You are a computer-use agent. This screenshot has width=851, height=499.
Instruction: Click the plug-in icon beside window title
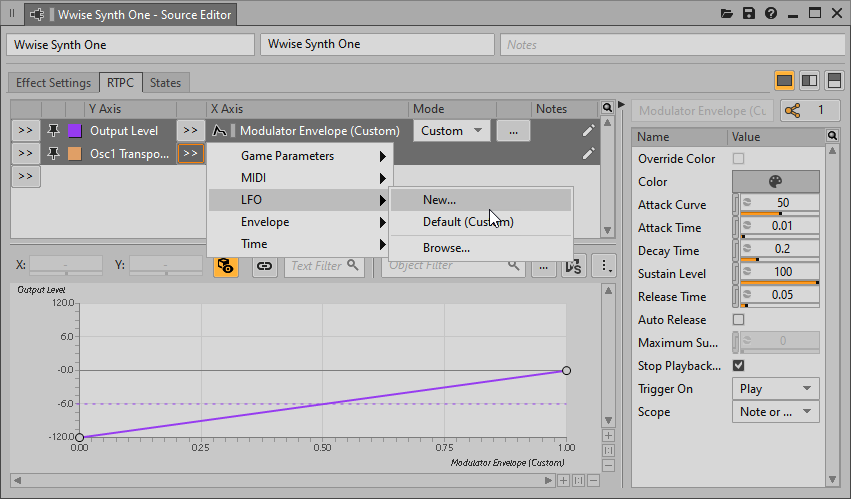click(x=37, y=15)
